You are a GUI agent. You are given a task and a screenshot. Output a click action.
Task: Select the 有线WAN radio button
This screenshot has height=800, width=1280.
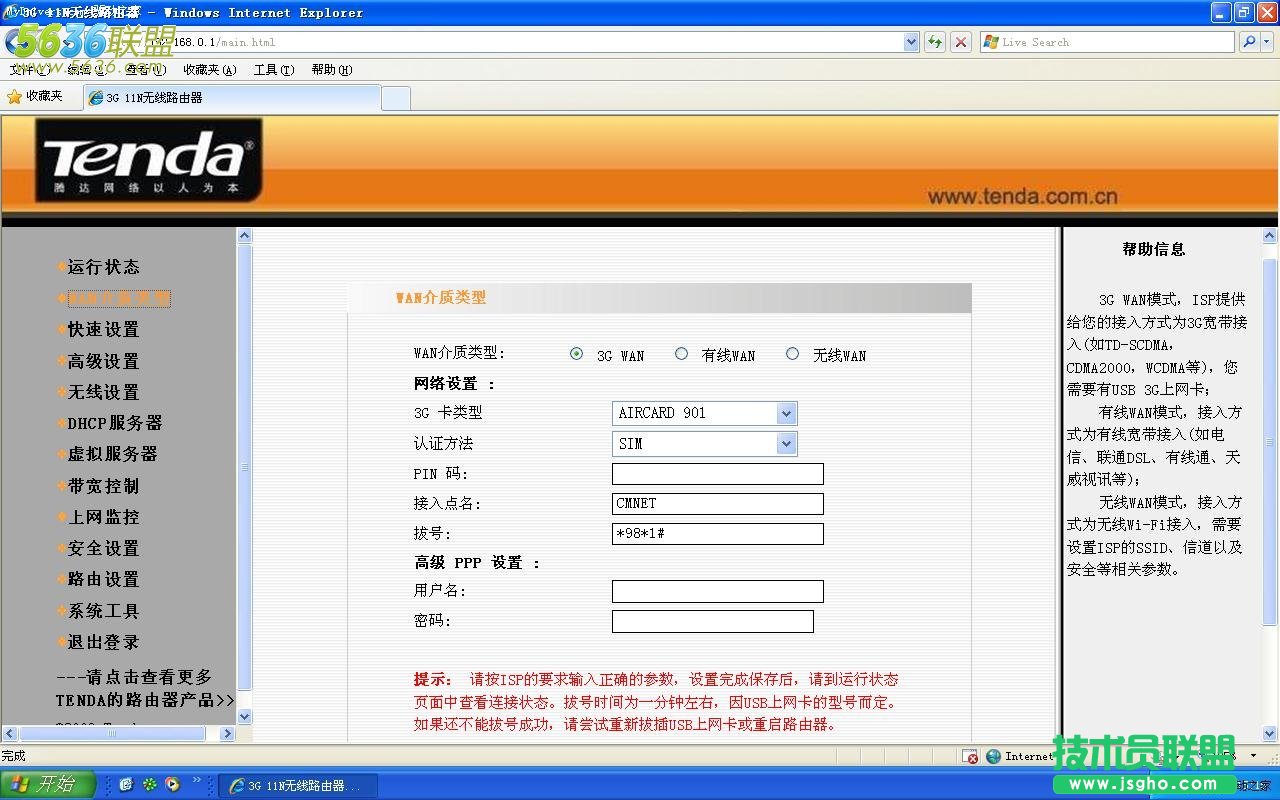pyautogui.click(x=681, y=353)
